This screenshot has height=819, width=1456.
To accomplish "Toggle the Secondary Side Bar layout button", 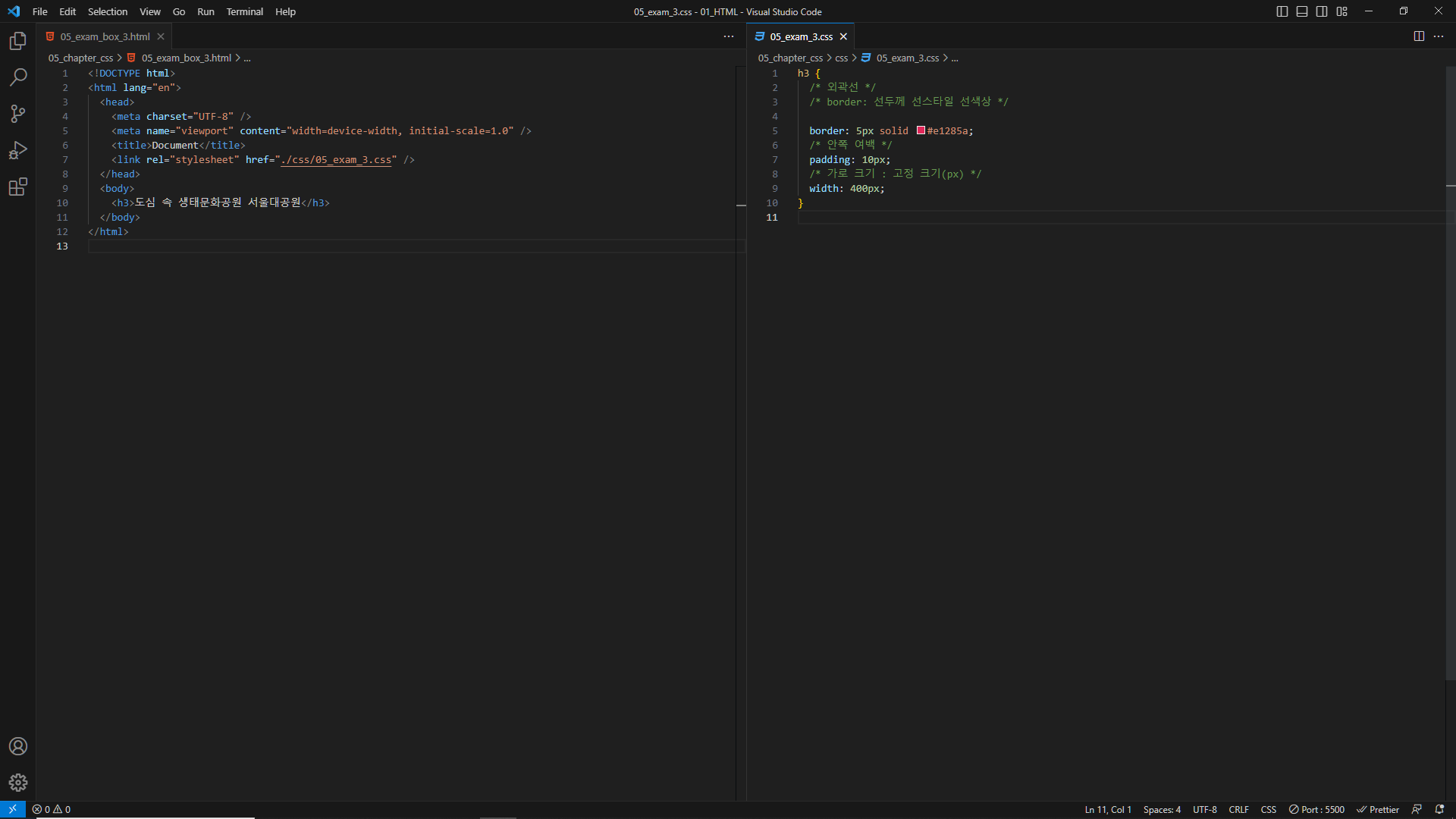I will pos(1322,11).
